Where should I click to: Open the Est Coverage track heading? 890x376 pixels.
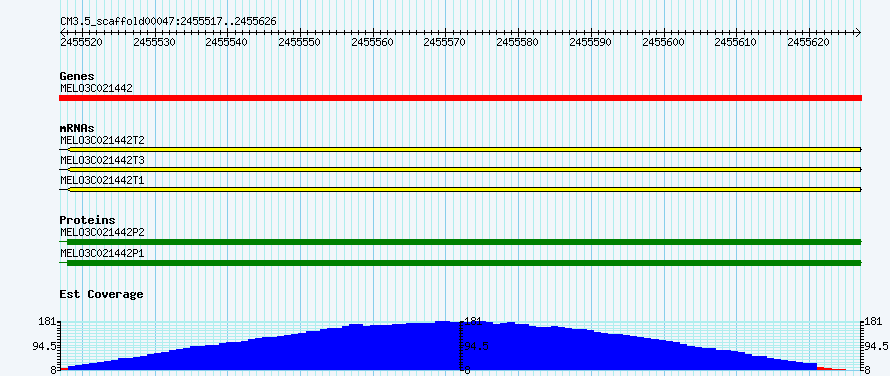click(x=102, y=294)
